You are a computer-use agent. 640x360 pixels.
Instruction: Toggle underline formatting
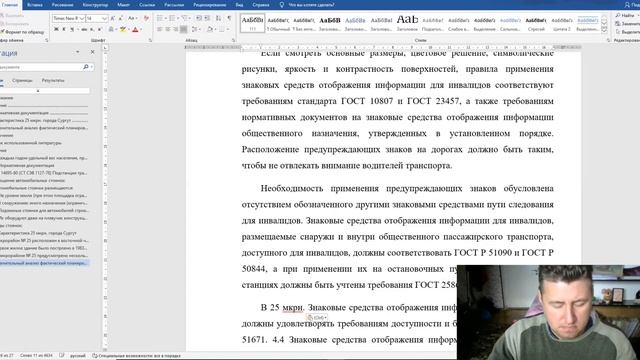(x=72, y=29)
